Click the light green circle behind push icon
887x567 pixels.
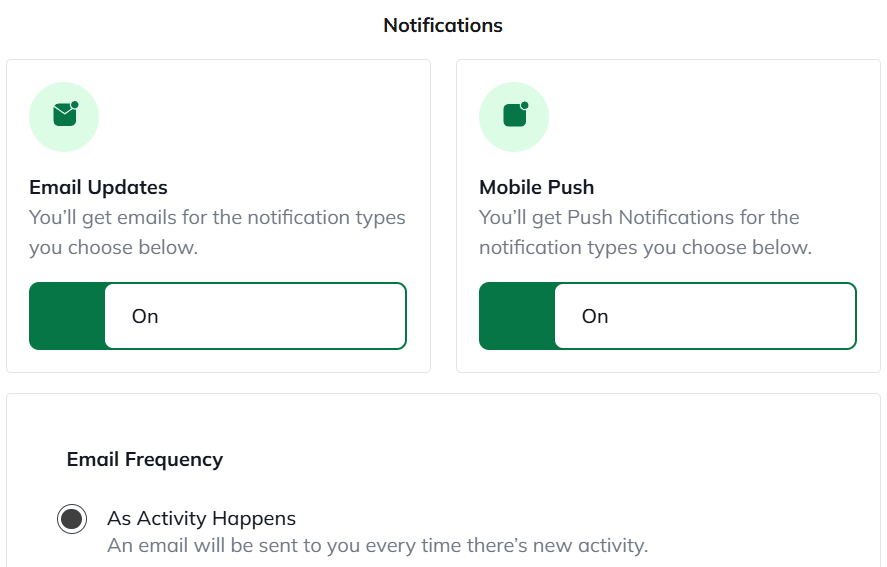click(x=492, y=135)
